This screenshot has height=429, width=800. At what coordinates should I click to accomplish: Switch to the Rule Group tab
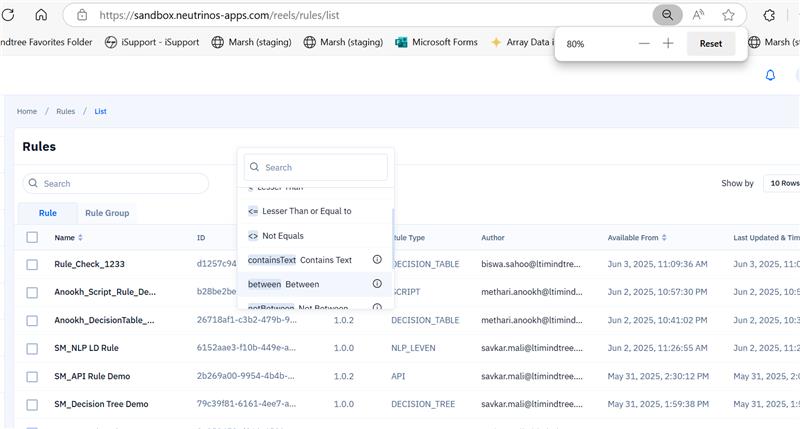coord(107,213)
